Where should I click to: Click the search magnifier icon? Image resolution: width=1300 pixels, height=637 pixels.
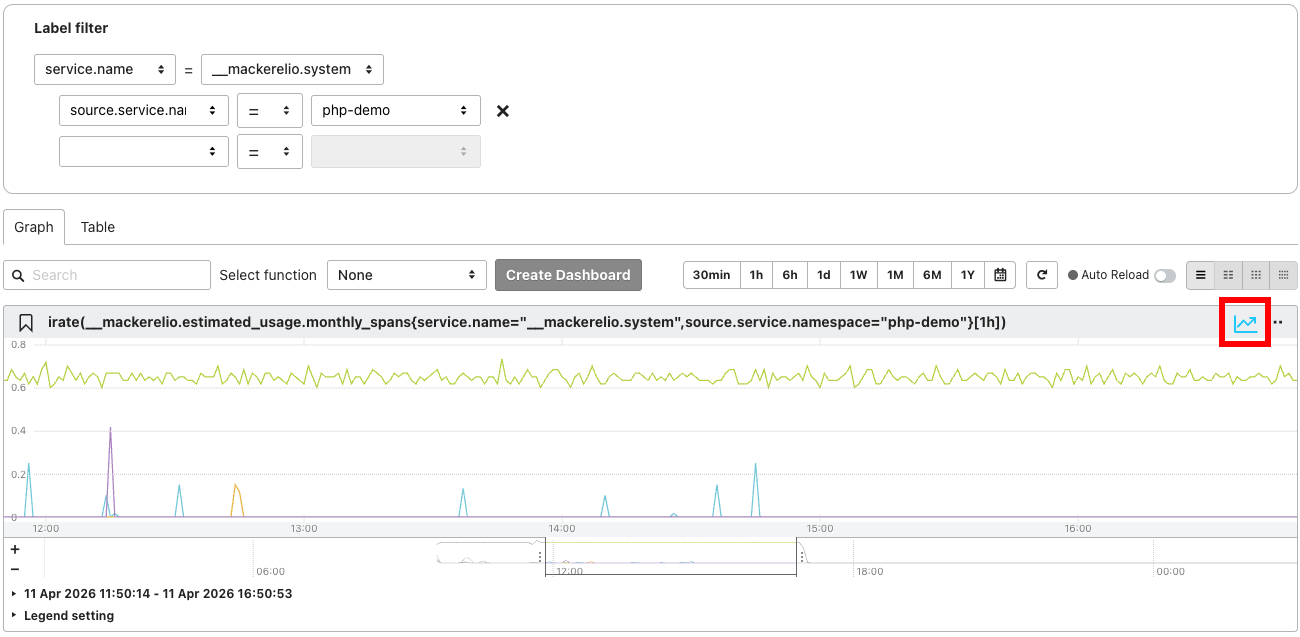tap(18, 275)
